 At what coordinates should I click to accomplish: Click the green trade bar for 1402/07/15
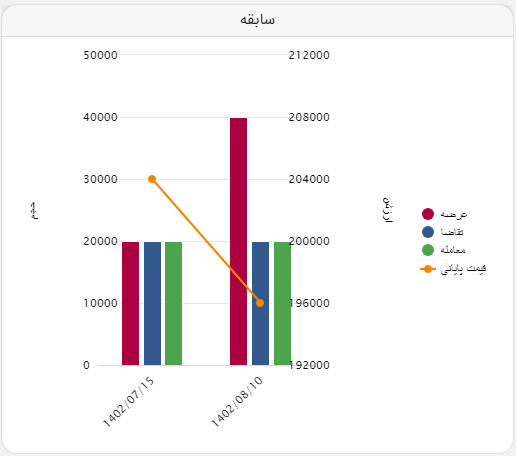[173, 303]
